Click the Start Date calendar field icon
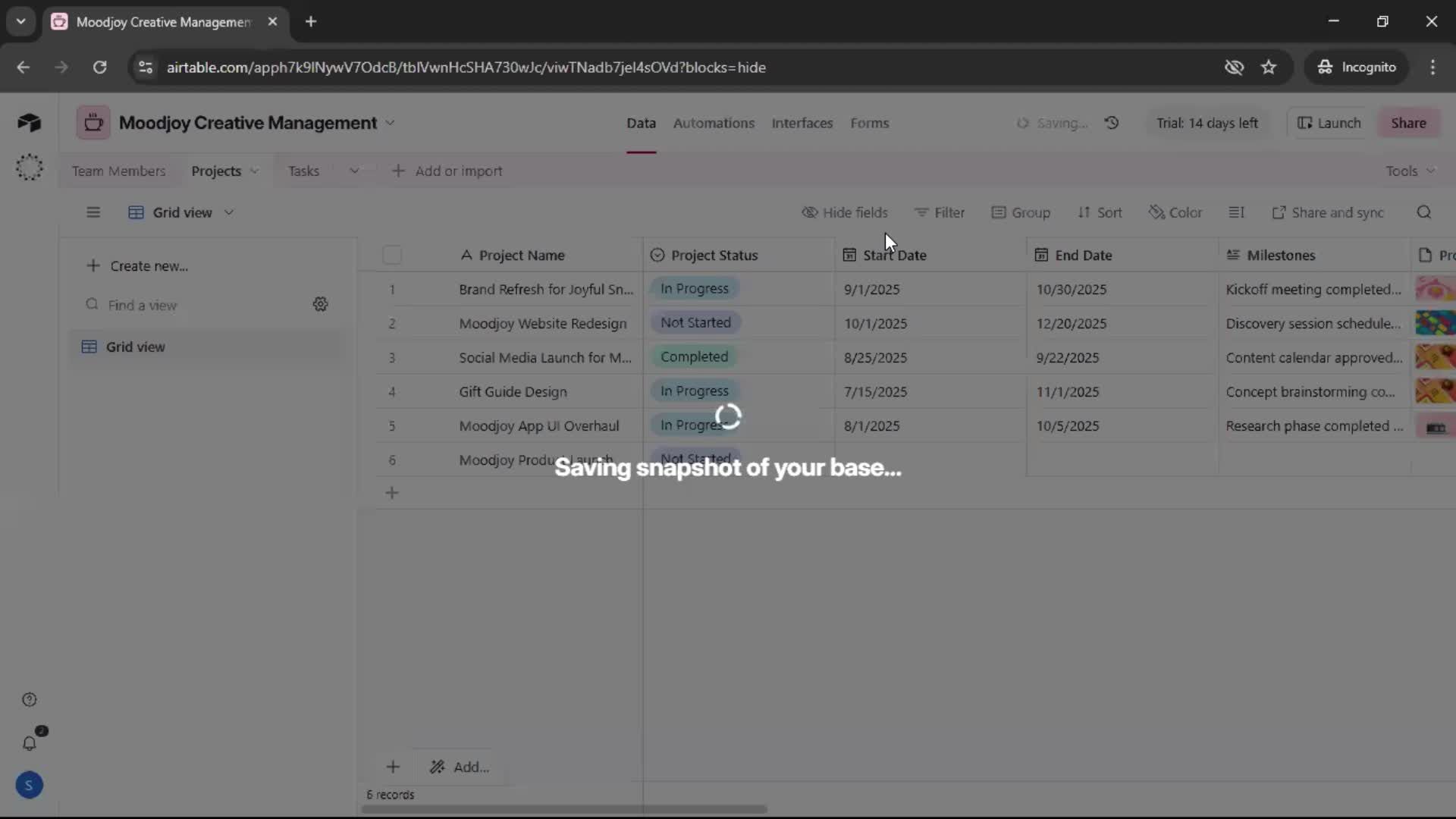This screenshot has height=819, width=1456. click(849, 255)
